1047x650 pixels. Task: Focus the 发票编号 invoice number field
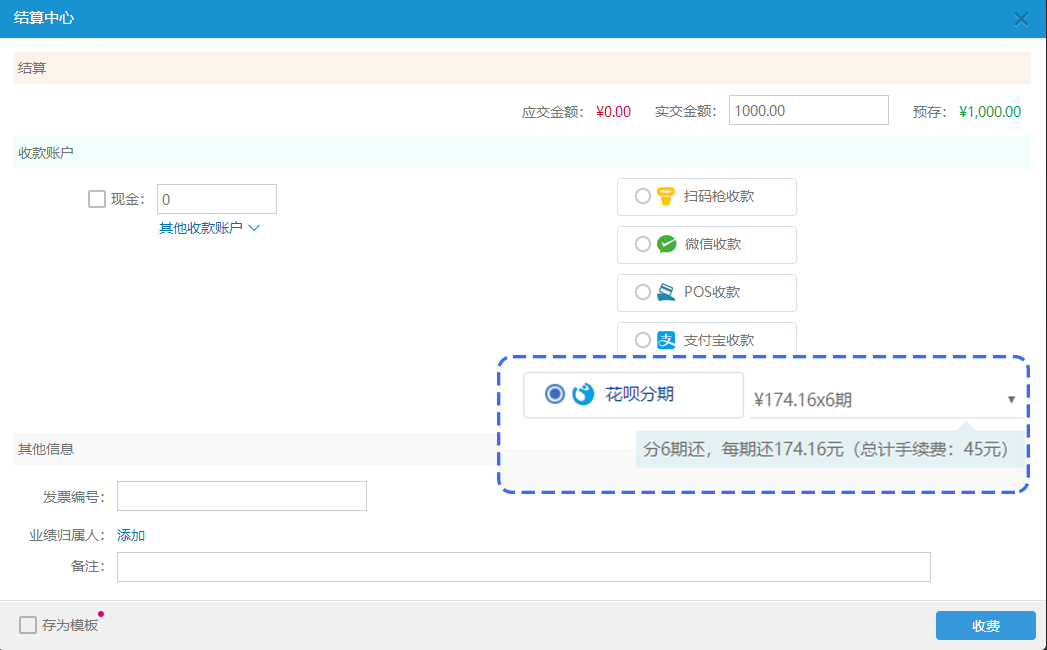[242, 496]
